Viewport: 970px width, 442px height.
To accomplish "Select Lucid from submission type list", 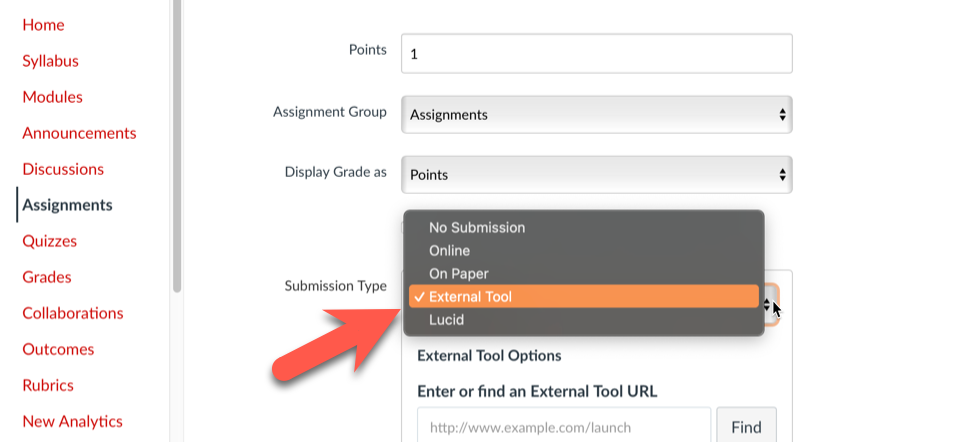I will coord(446,320).
